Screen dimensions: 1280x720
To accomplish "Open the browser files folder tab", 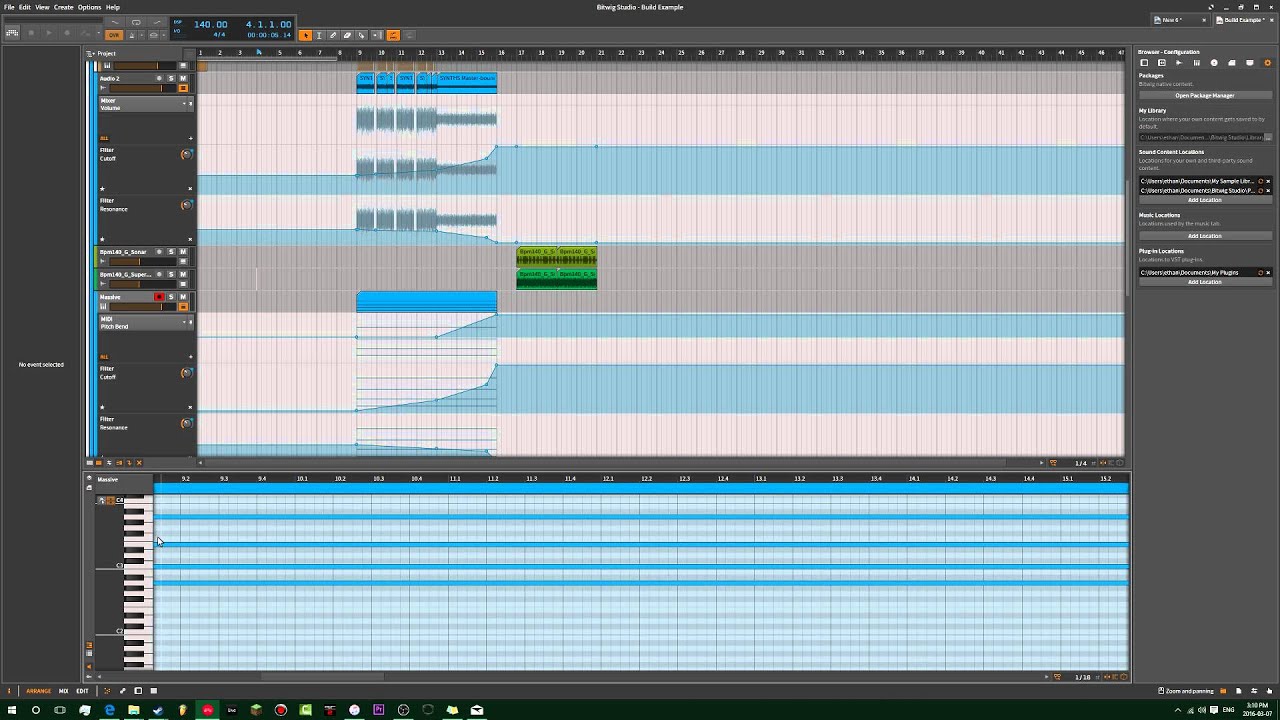I will coord(1232,63).
